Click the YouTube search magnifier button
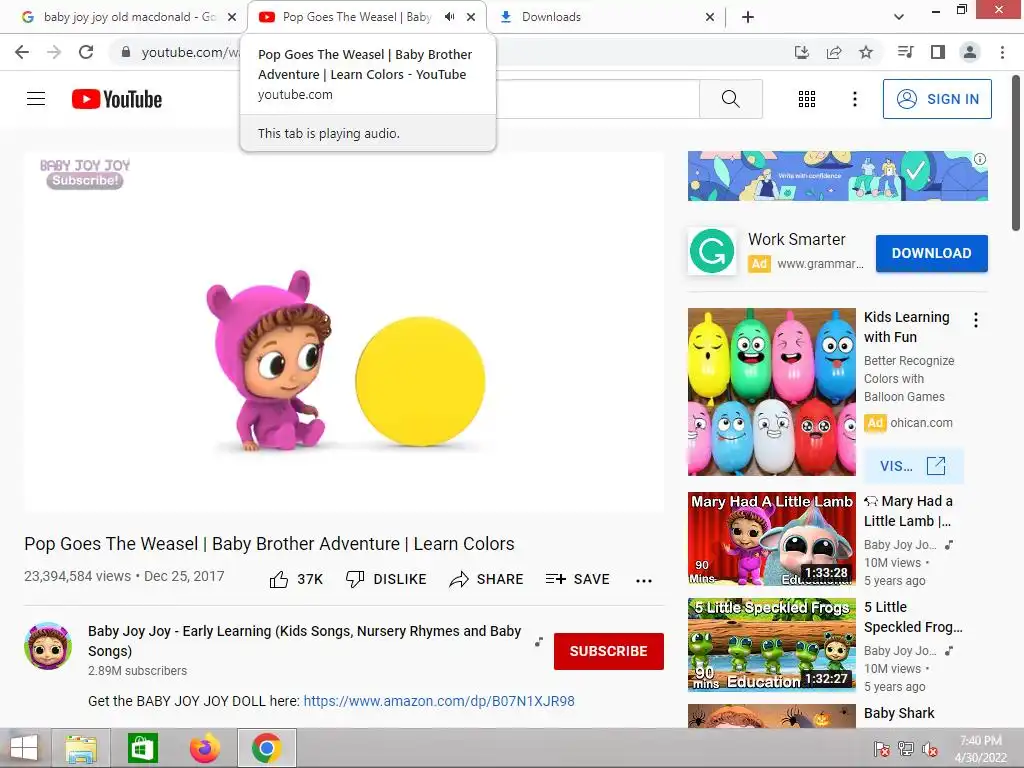This screenshot has height=768, width=1024. coord(731,99)
